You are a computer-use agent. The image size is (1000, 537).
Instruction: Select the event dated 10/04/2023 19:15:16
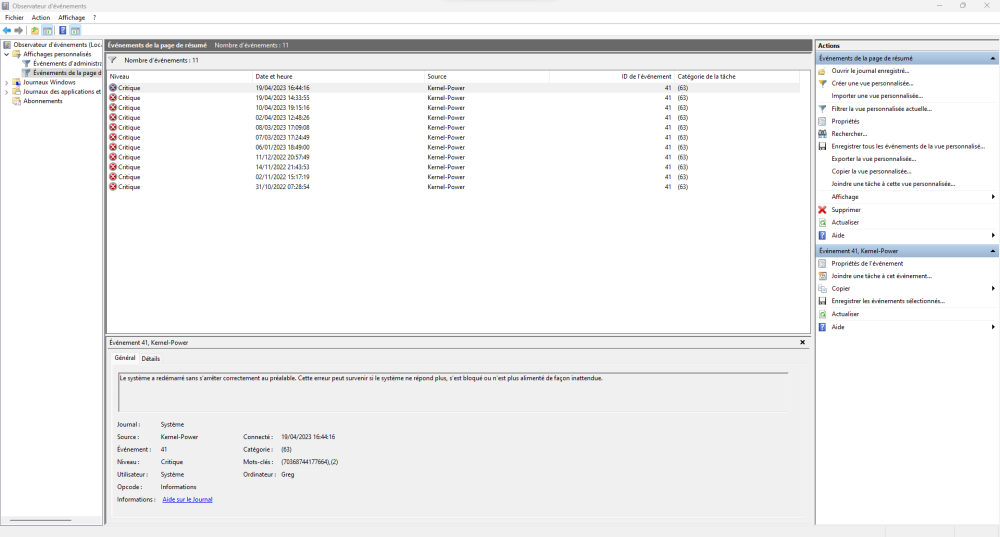[x=453, y=108]
